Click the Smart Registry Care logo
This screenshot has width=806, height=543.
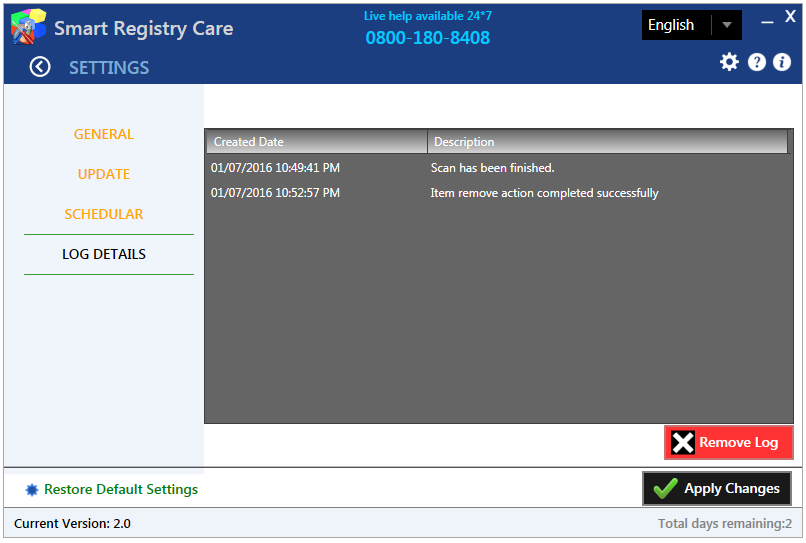(28, 26)
